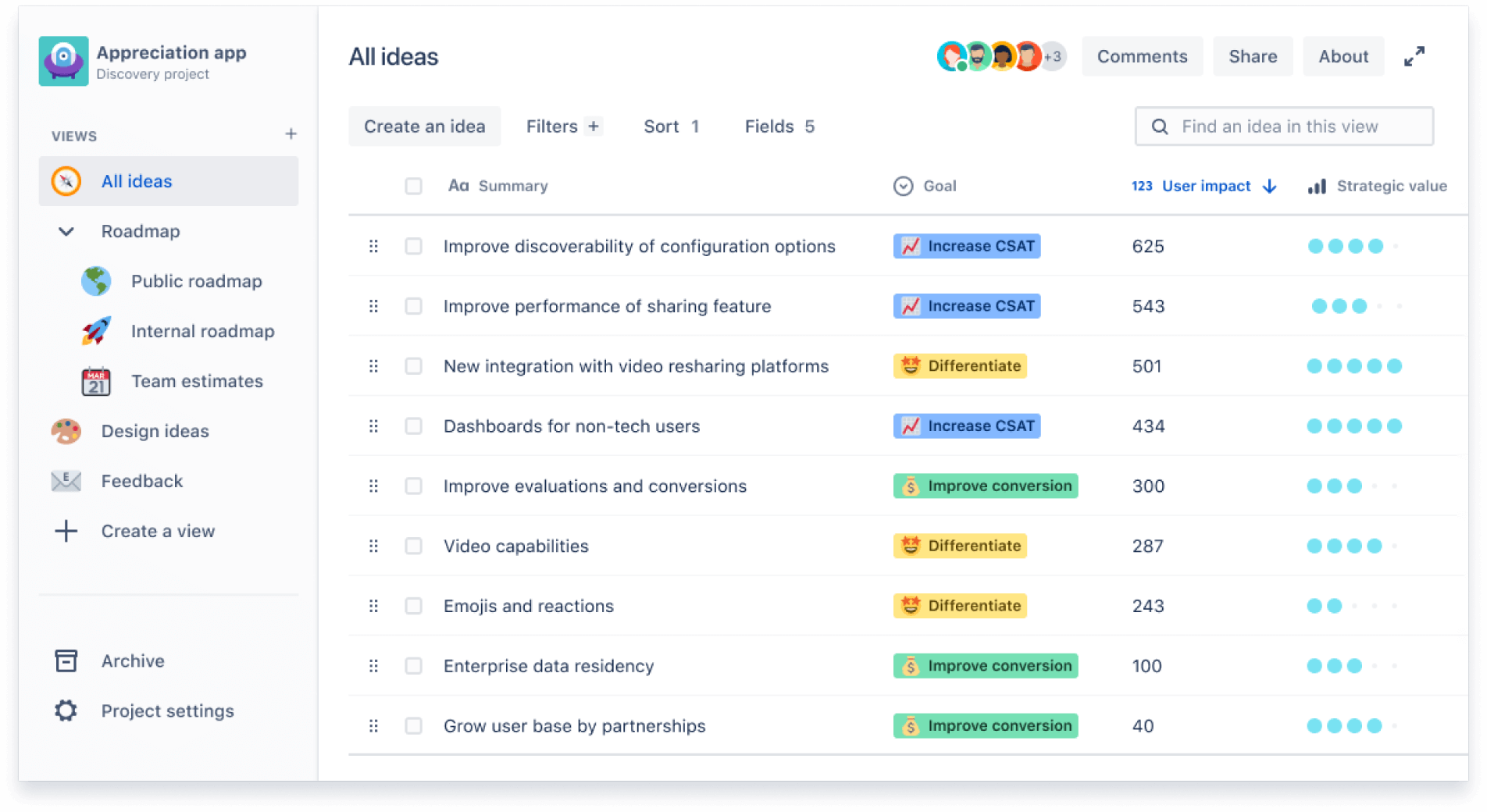This screenshot has width=1487, height=812.
Task: Check the checkbox for Video capabilities
Action: [x=413, y=546]
